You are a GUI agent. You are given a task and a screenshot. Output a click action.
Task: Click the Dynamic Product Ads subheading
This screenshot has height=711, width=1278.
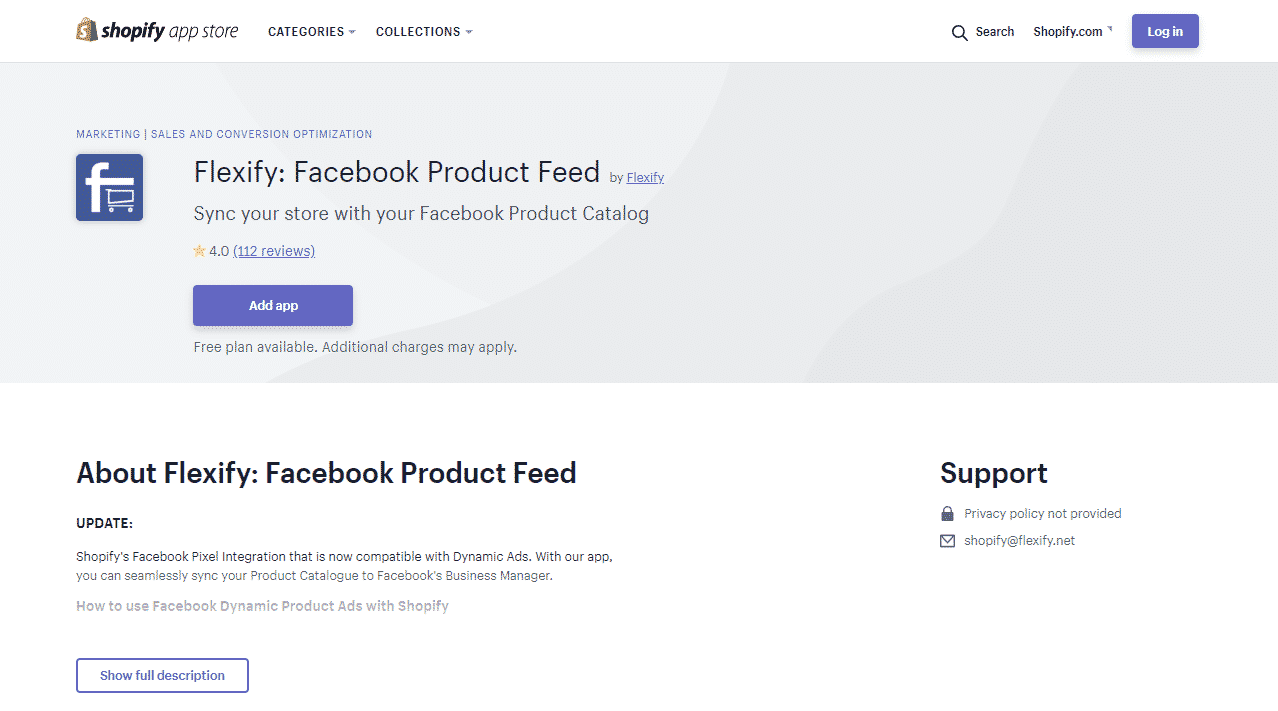click(262, 606)
